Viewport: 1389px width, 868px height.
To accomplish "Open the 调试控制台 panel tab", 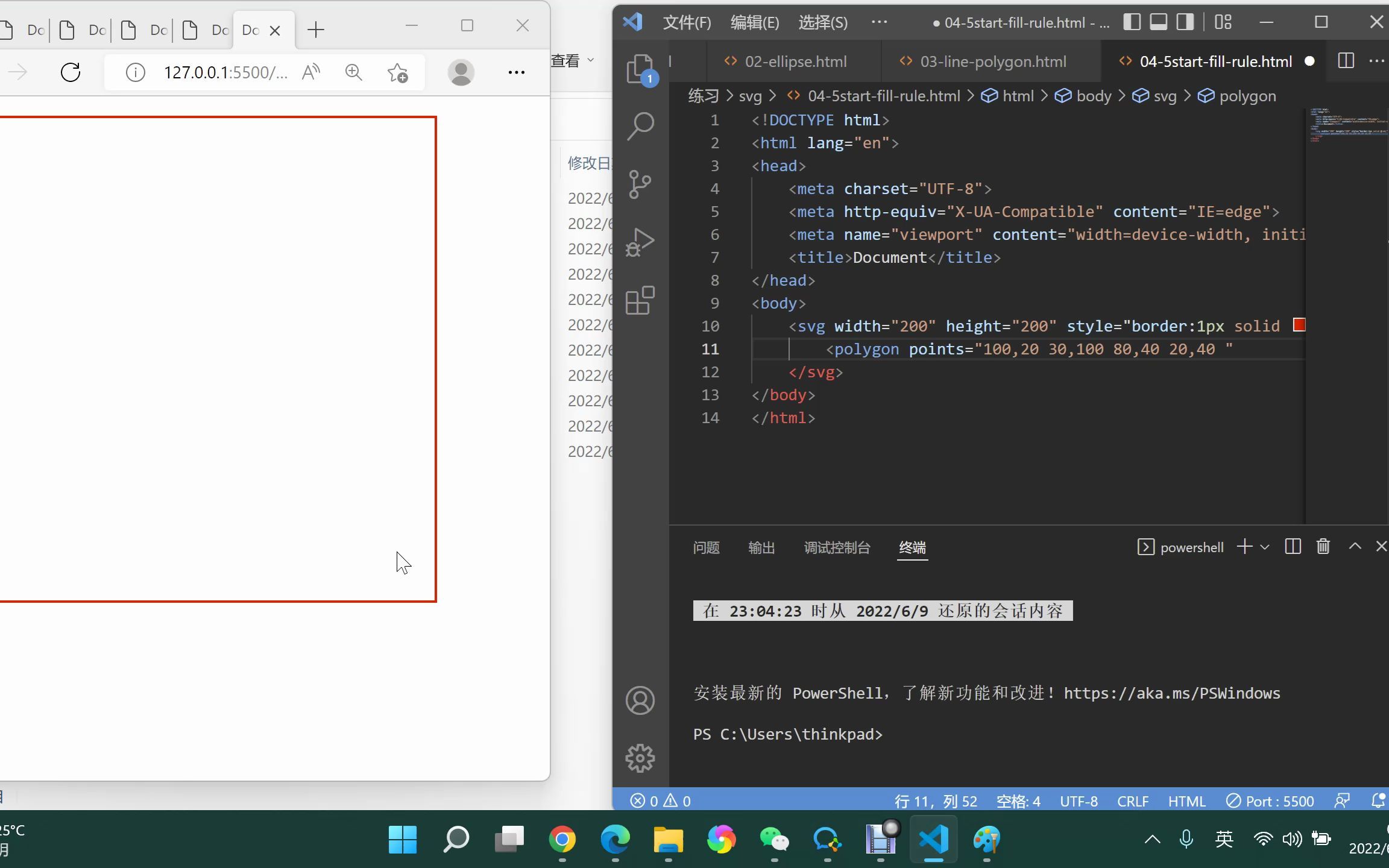I will (837, 548).
